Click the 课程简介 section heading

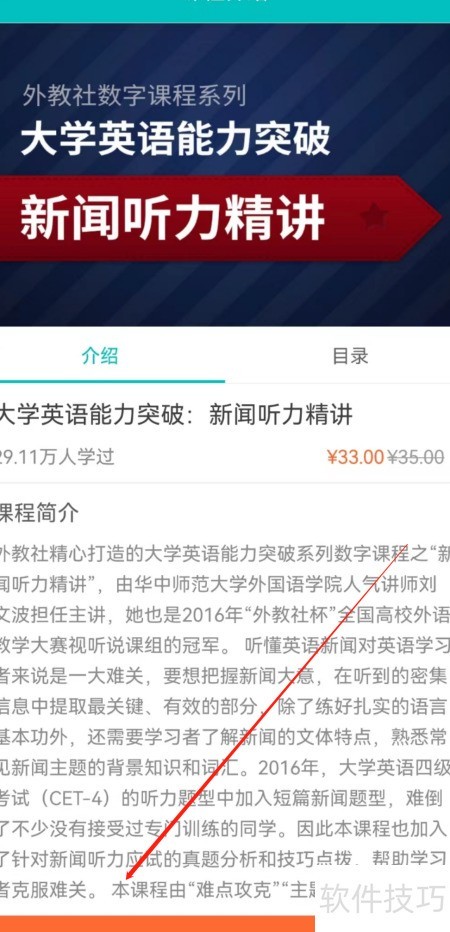pos(39,513)
